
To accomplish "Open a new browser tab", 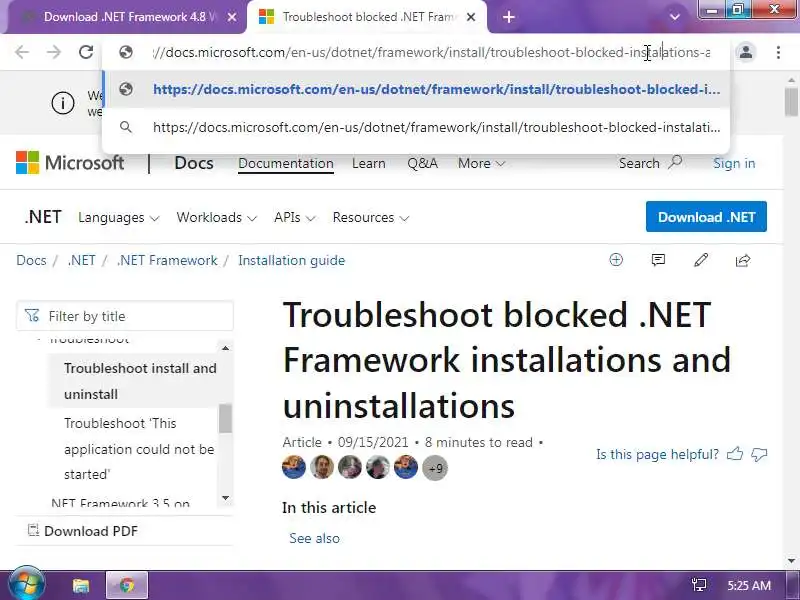I will [509, 17].
